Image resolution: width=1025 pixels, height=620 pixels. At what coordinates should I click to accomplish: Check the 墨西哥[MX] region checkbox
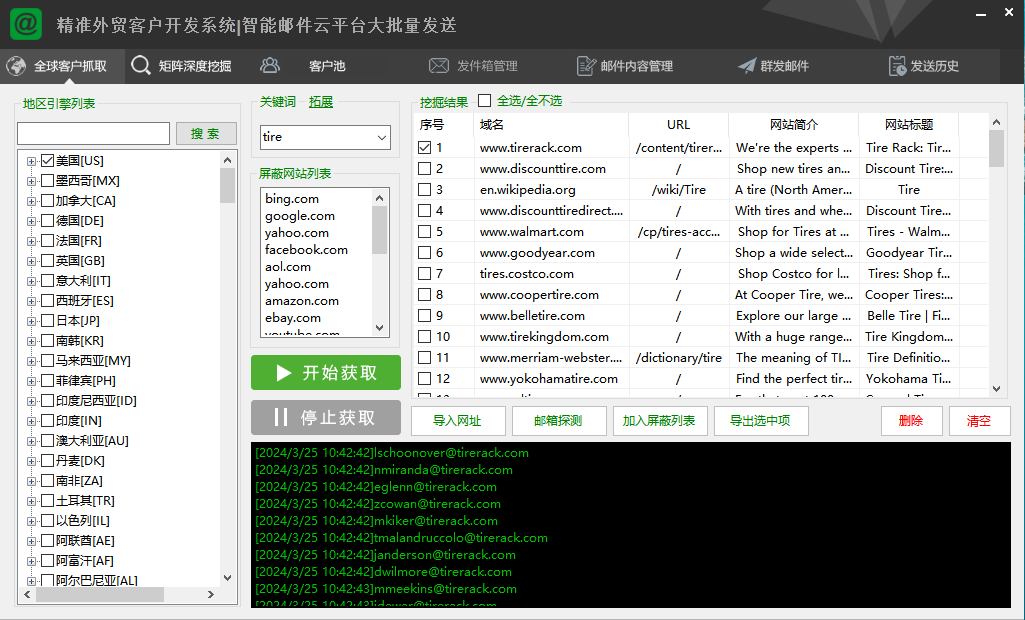pos(48,181)
